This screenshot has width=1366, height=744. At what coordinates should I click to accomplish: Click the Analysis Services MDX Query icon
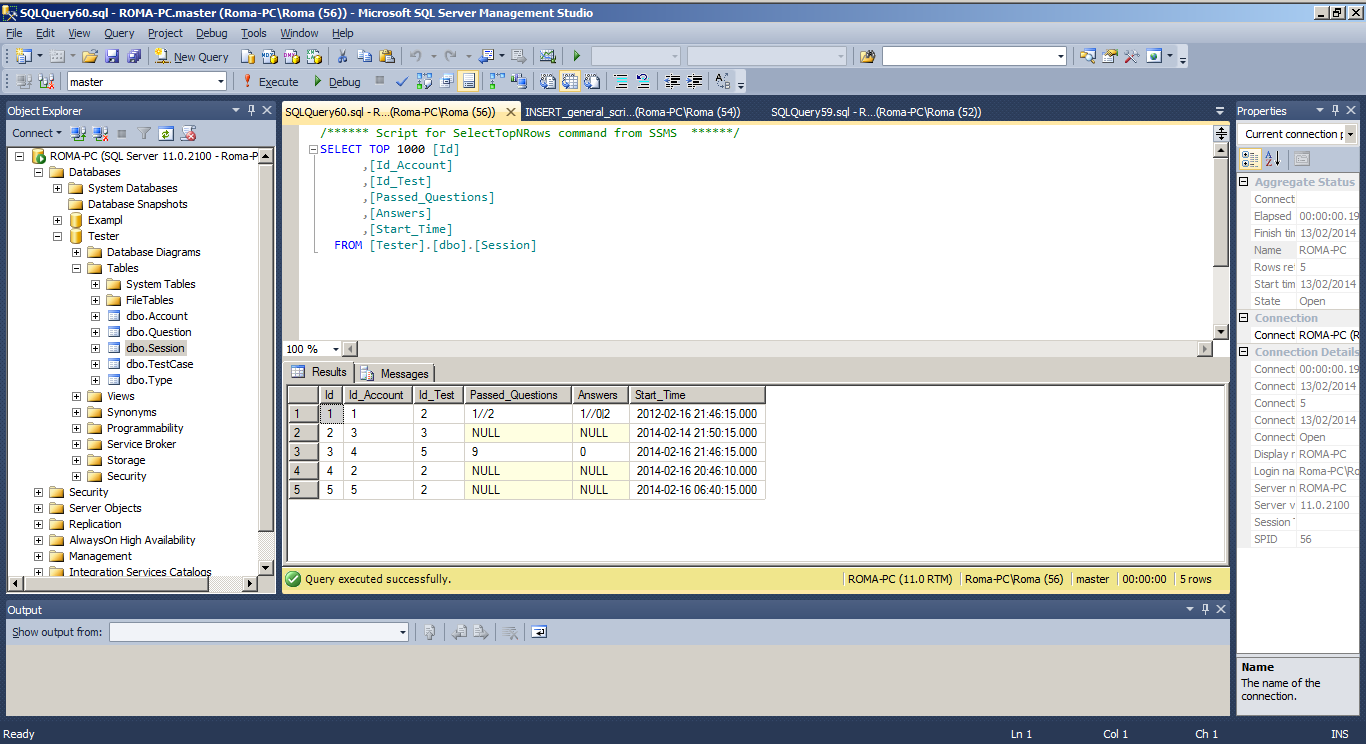pos(269,57)
